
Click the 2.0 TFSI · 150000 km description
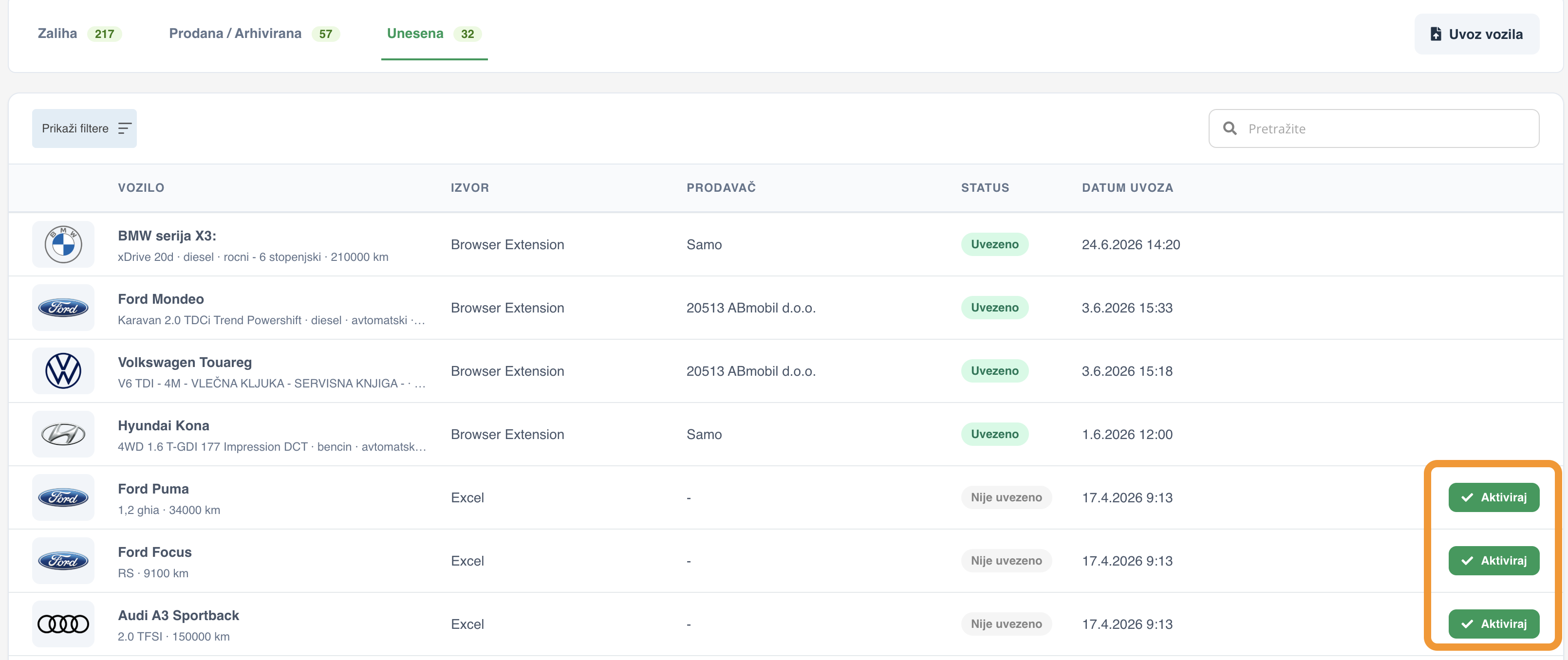[174, 637]
